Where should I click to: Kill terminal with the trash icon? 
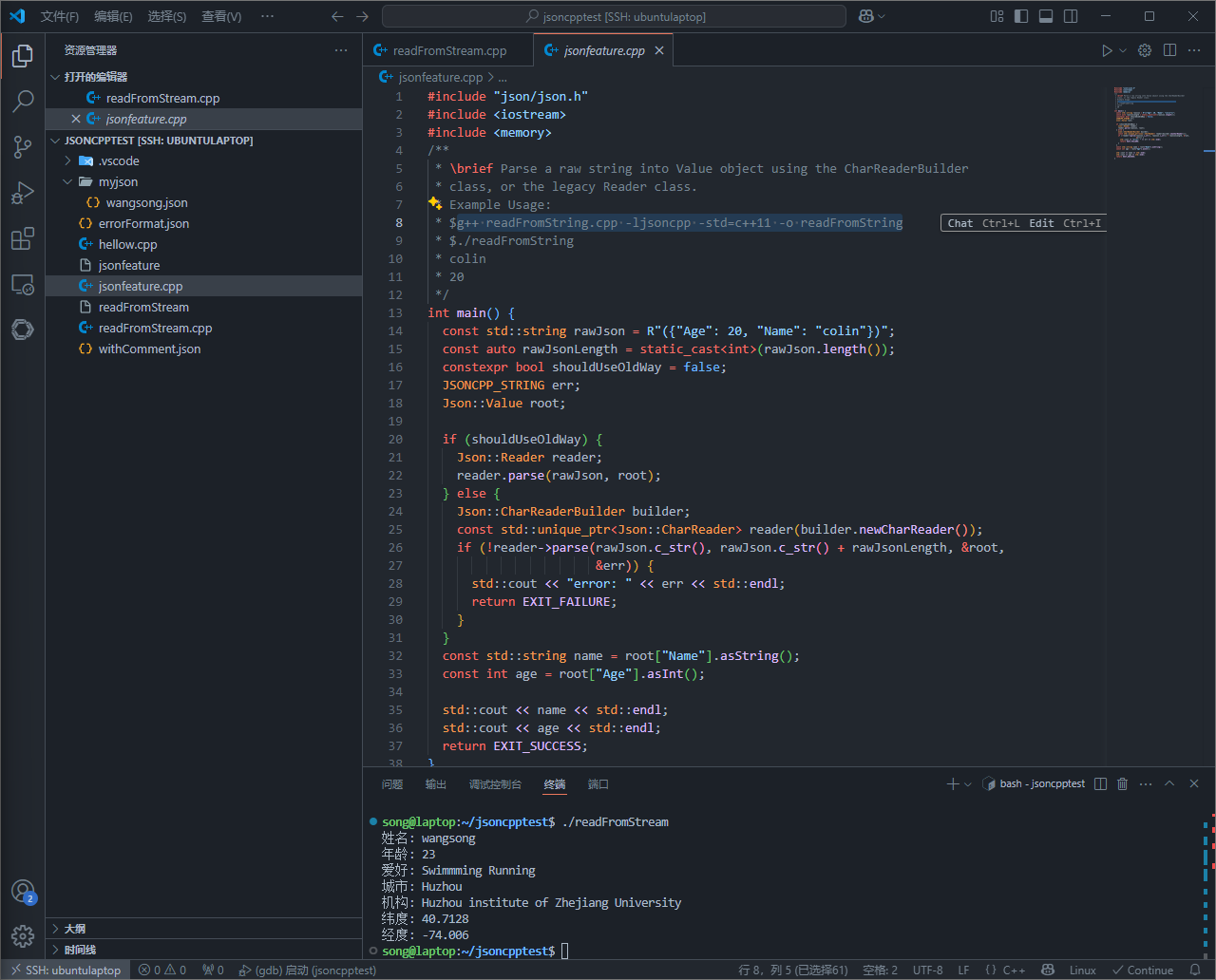click(1122, 783)
